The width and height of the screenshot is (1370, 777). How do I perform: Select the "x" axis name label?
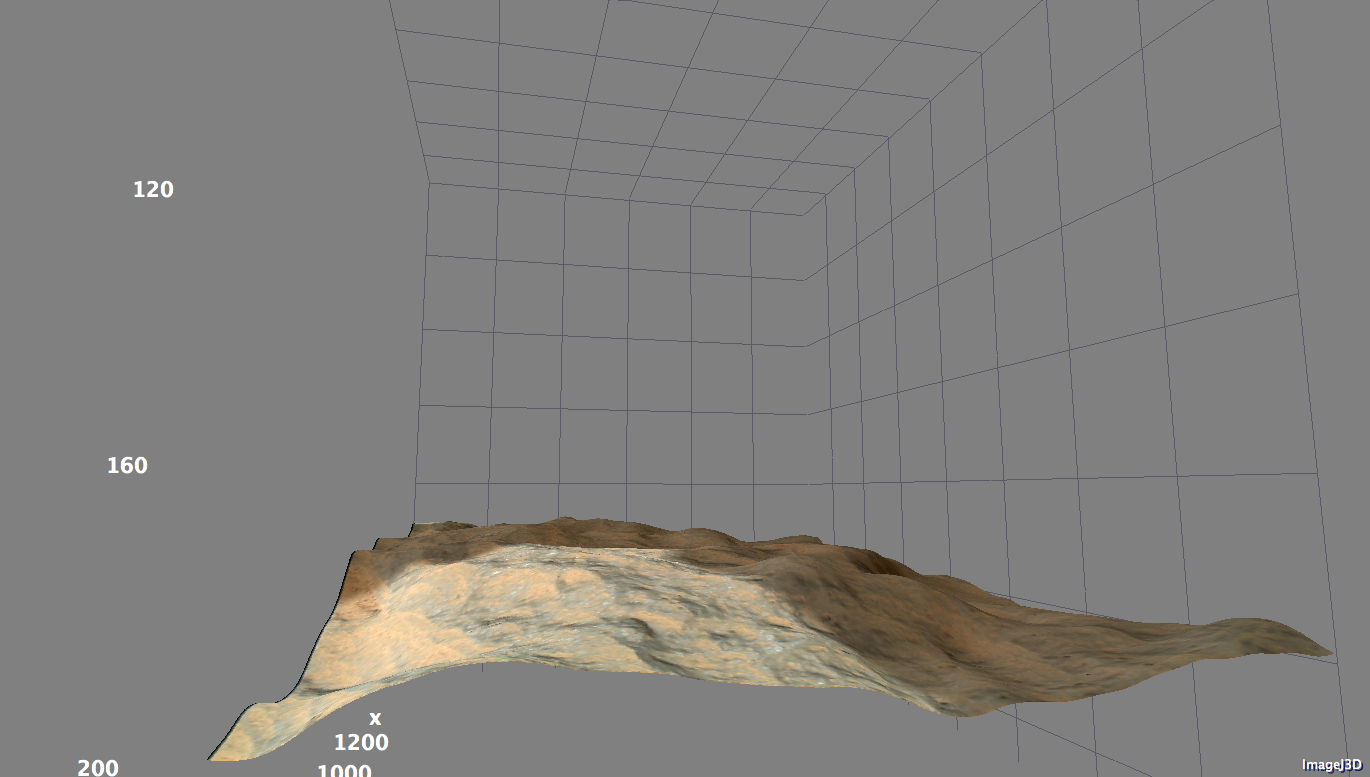(x=375, y=718)
